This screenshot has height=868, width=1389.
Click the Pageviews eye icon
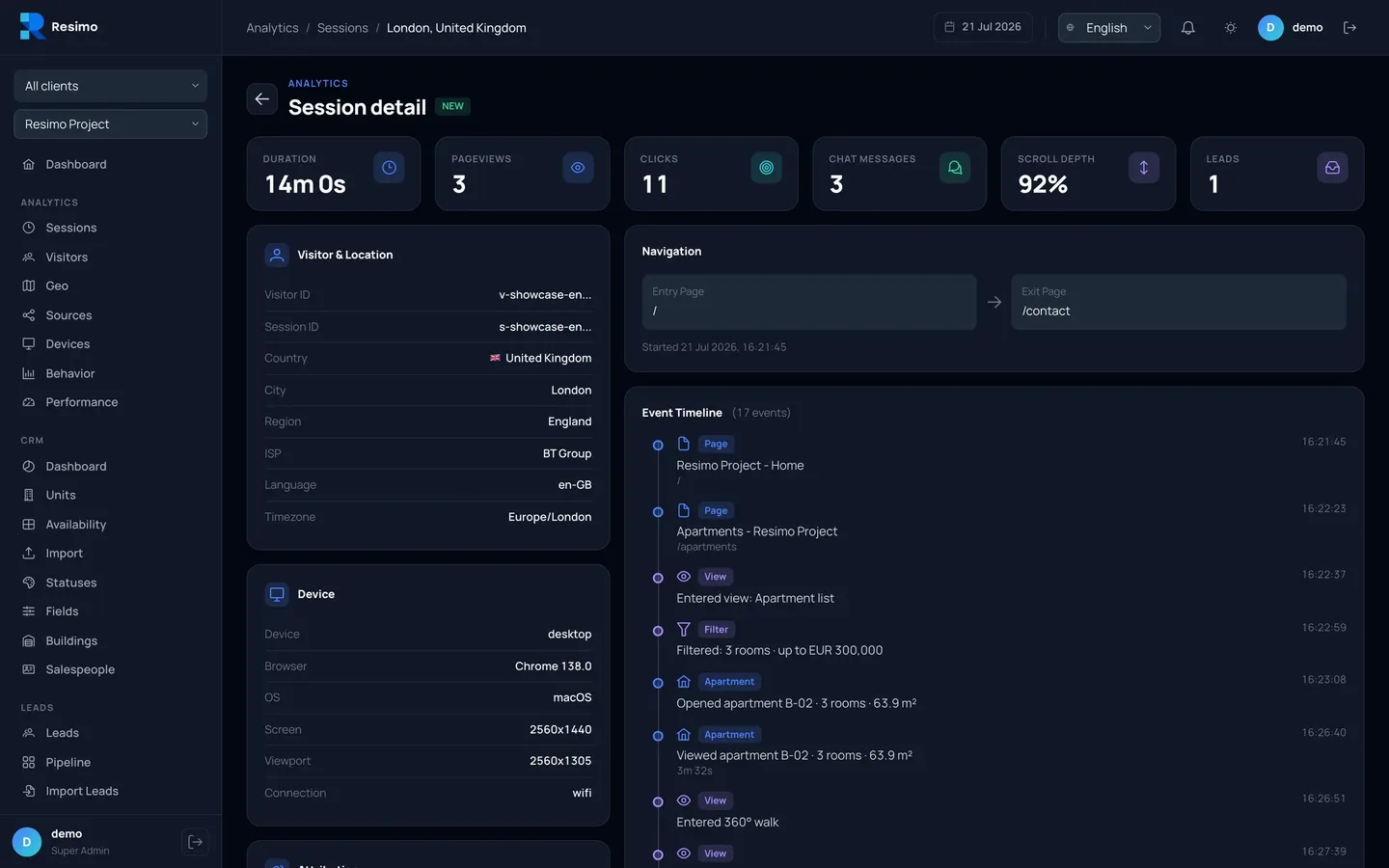578,168
